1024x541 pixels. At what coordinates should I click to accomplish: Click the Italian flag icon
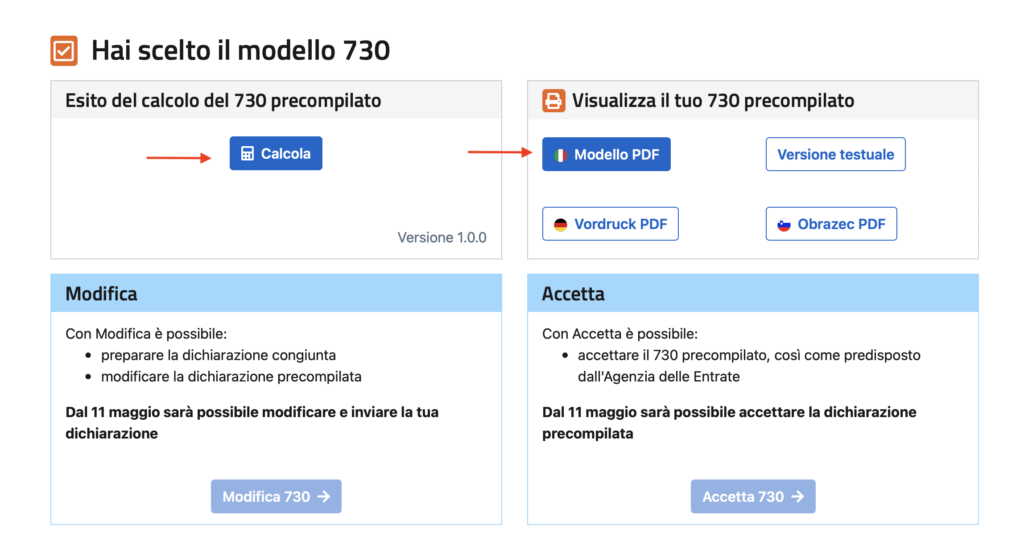(x=560, y=155)
